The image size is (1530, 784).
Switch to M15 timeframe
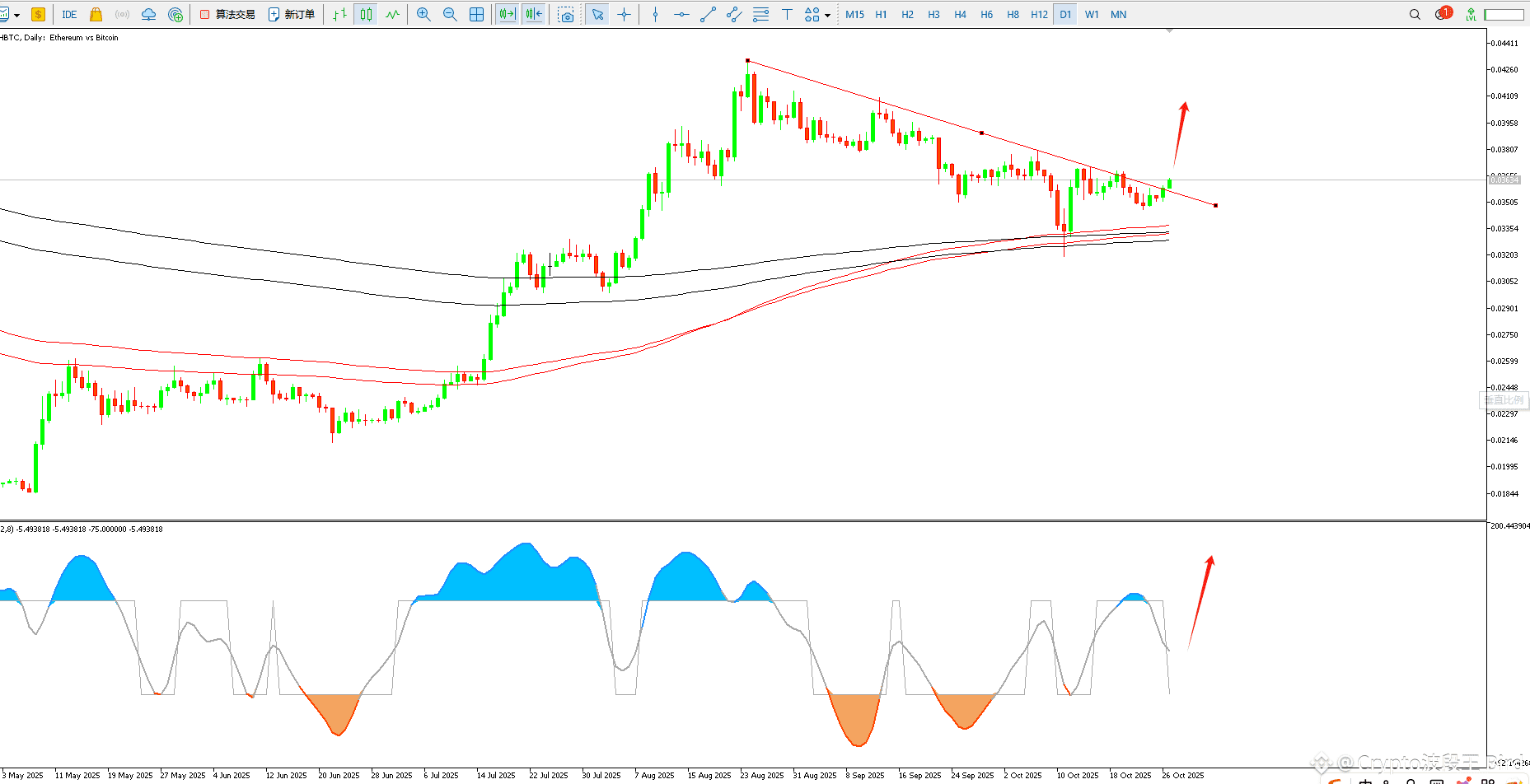tap(854, 14)
